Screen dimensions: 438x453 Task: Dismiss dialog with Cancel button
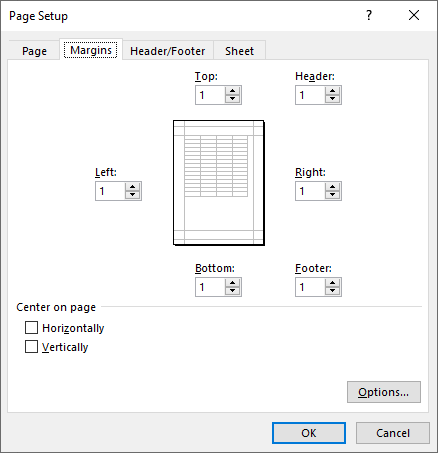[x=393, y=433]
